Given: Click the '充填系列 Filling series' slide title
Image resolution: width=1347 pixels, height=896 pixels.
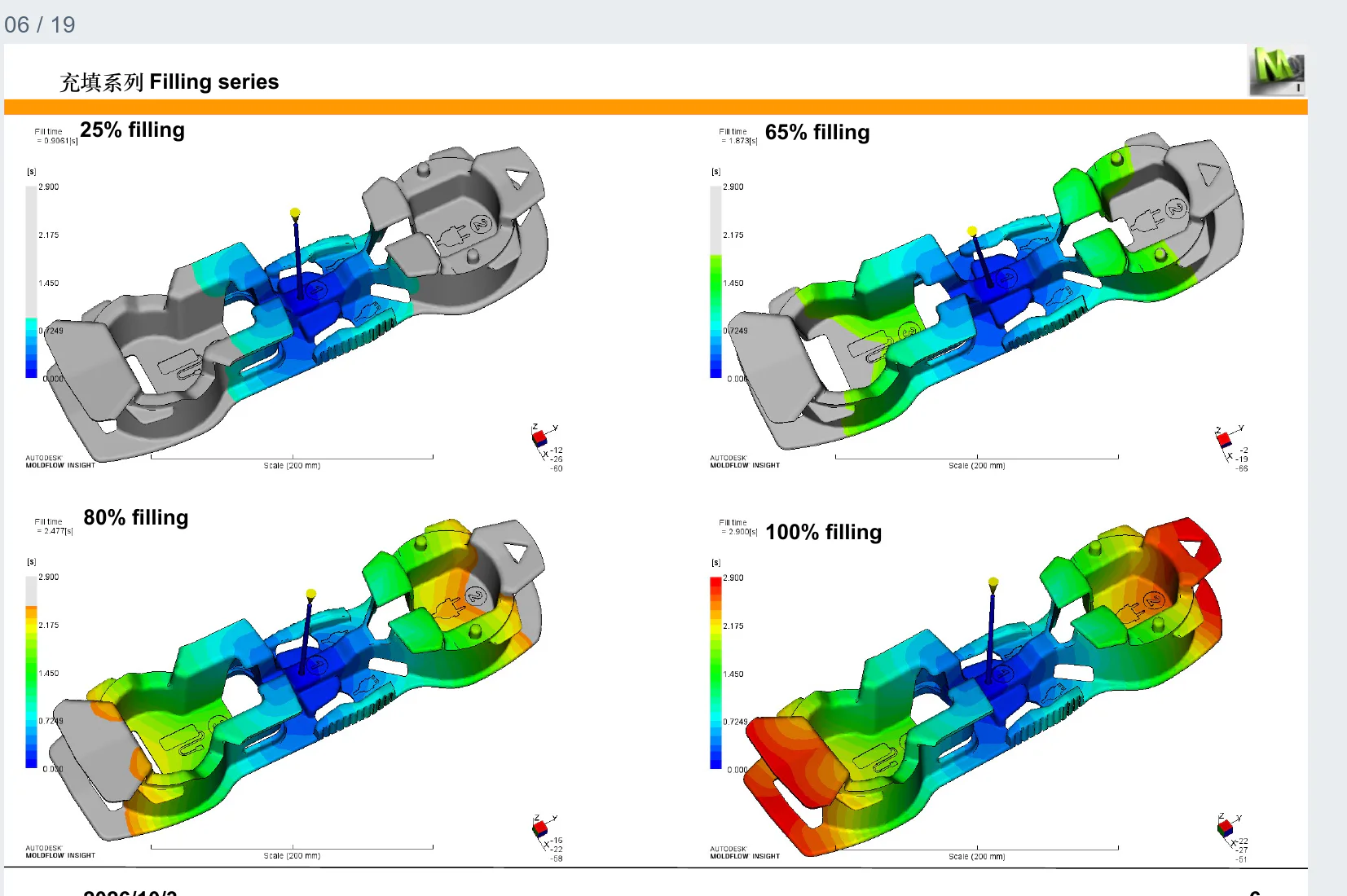Looking at the screenshot, I should [169, 82].
